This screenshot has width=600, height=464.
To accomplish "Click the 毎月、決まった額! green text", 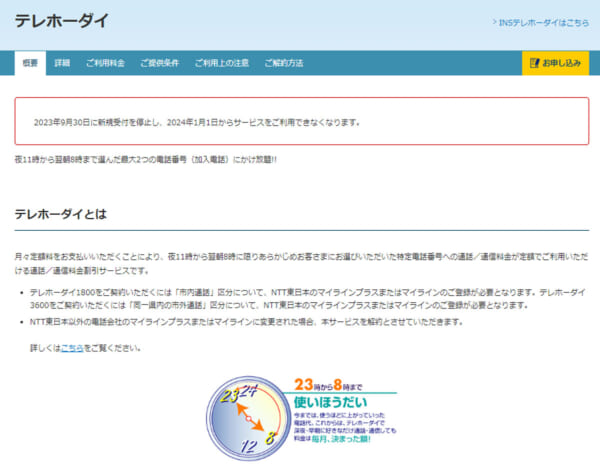I will (x=341, y=439).
